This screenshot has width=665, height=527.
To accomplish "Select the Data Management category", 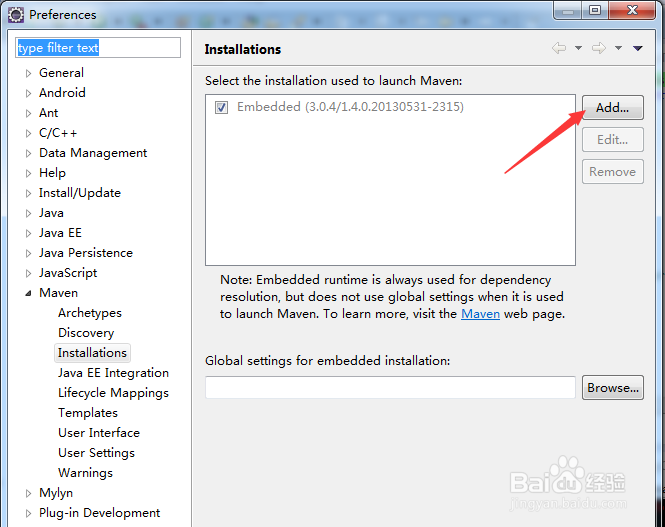I will click(x=93, y=153).
